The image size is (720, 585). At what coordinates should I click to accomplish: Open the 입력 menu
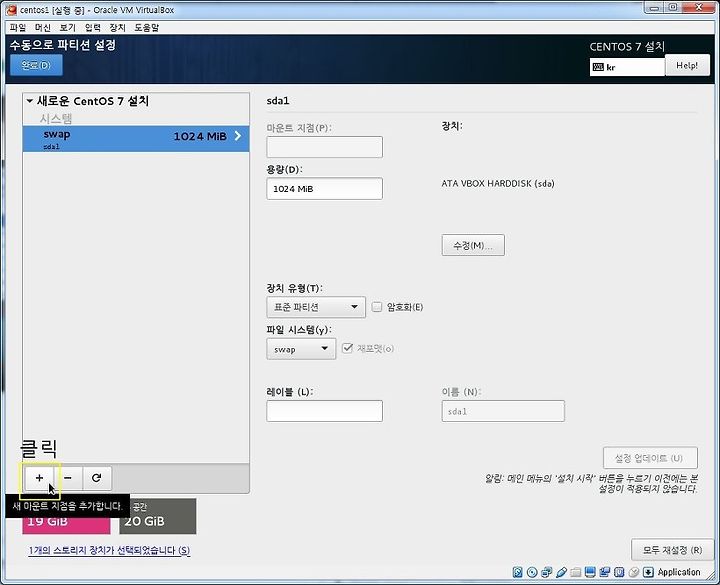(x=92, y=28)
